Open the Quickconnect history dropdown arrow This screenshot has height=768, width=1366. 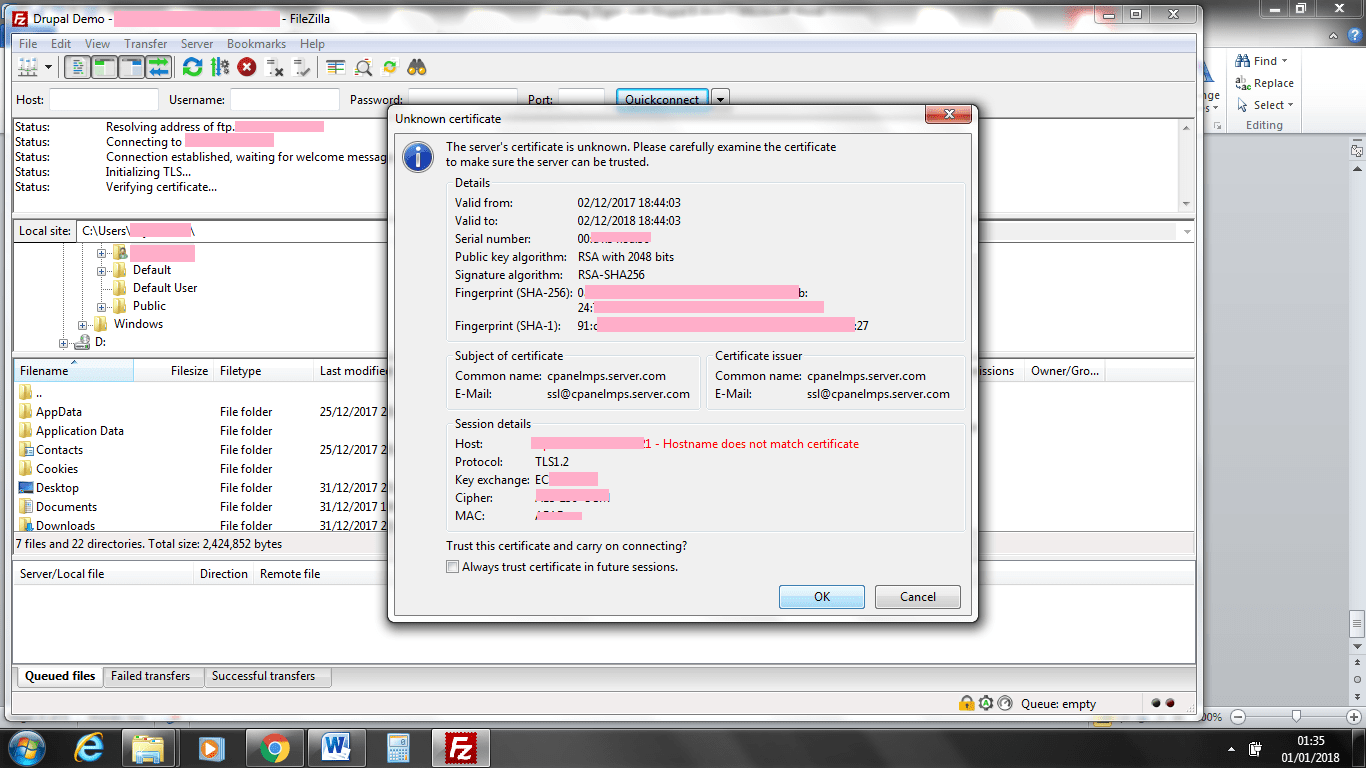[x=720, y=99]
